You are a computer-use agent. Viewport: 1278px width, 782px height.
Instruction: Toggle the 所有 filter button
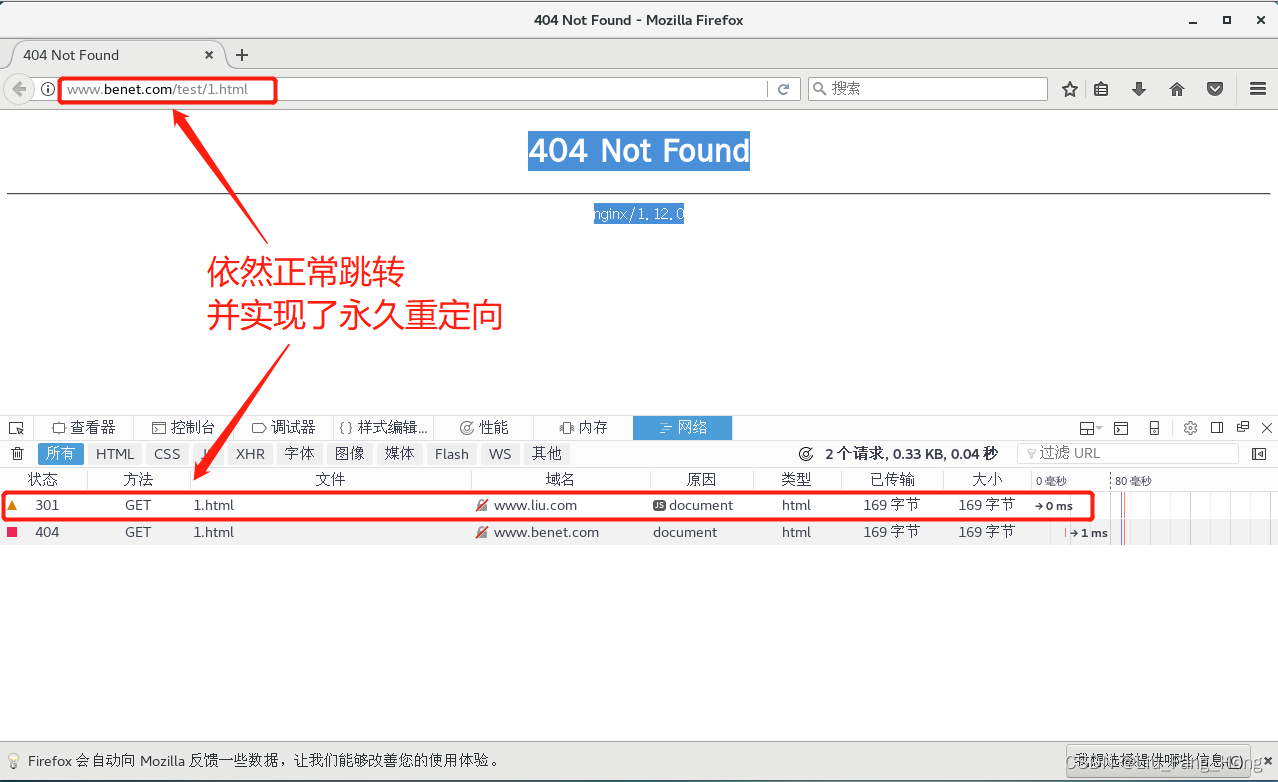tap(60, 454)
